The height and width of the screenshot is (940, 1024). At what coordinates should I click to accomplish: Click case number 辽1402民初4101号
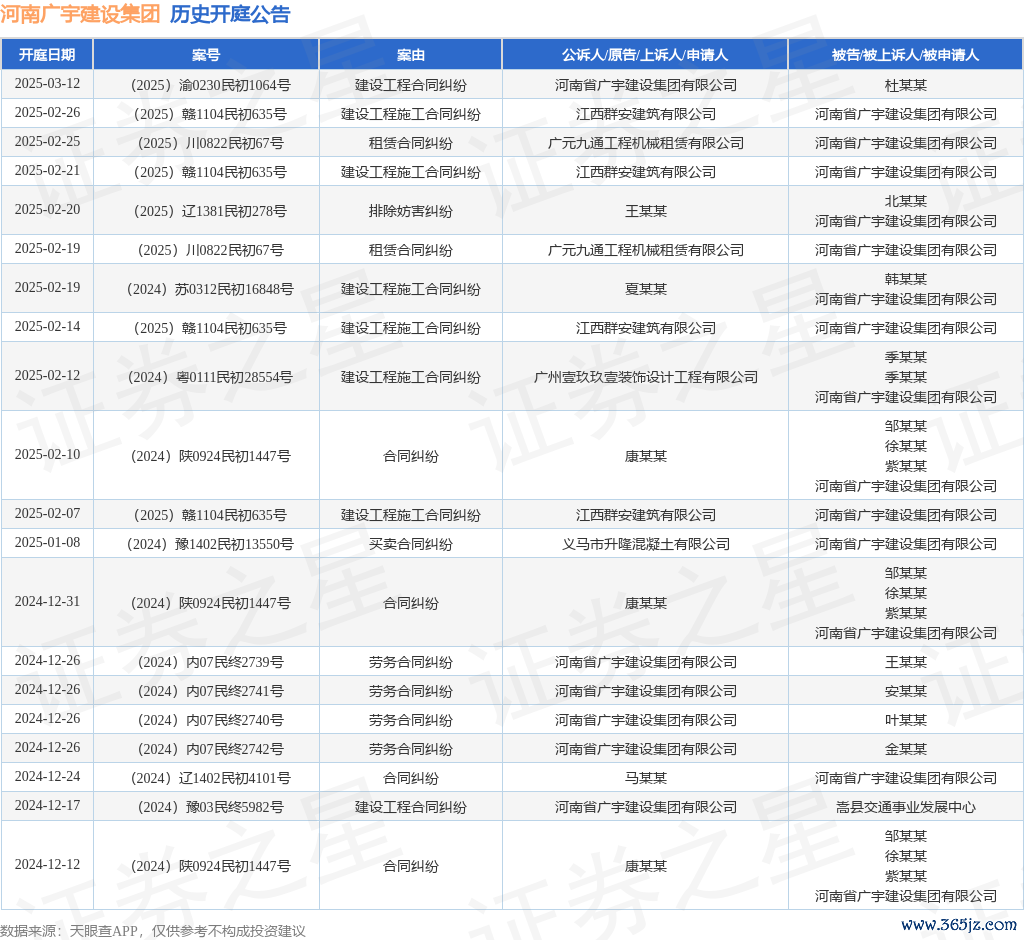(x=210, y=777)
